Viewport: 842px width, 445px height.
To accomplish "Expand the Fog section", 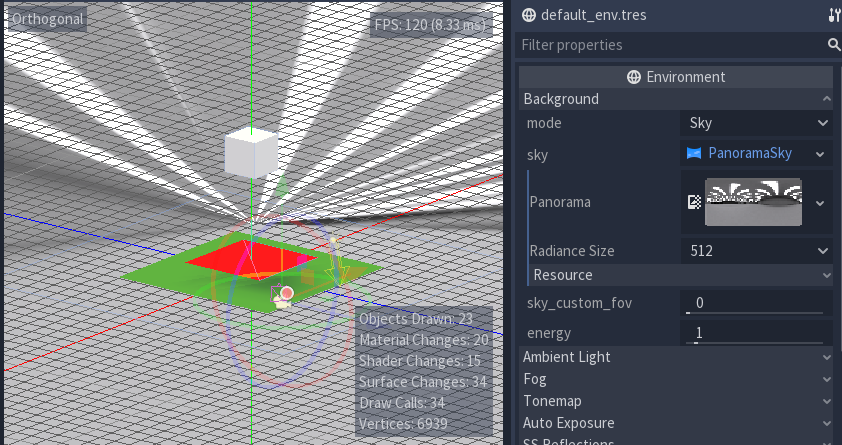I will coord(676,379).
